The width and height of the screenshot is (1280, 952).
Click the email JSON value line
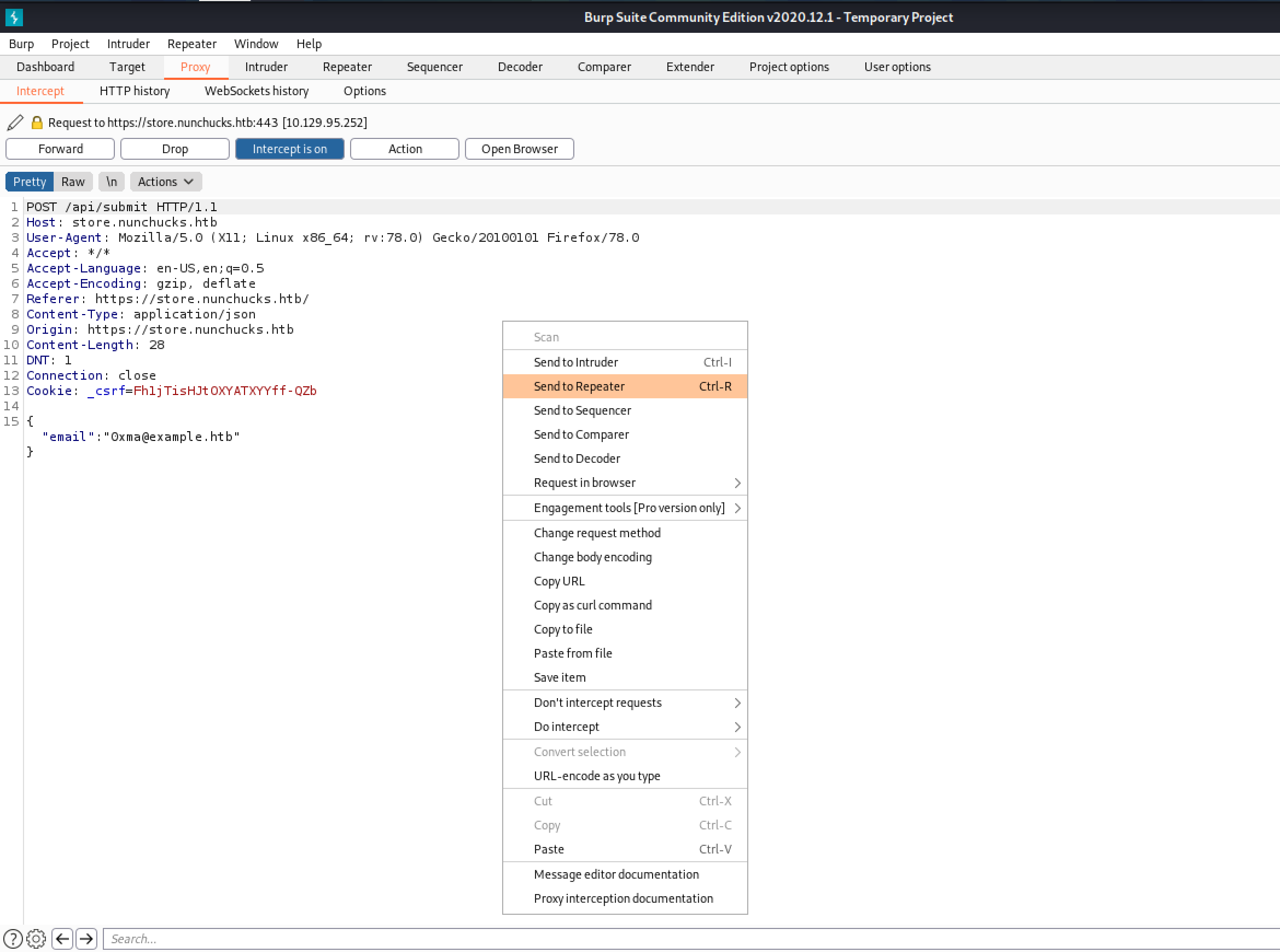[x=141, y=437]
